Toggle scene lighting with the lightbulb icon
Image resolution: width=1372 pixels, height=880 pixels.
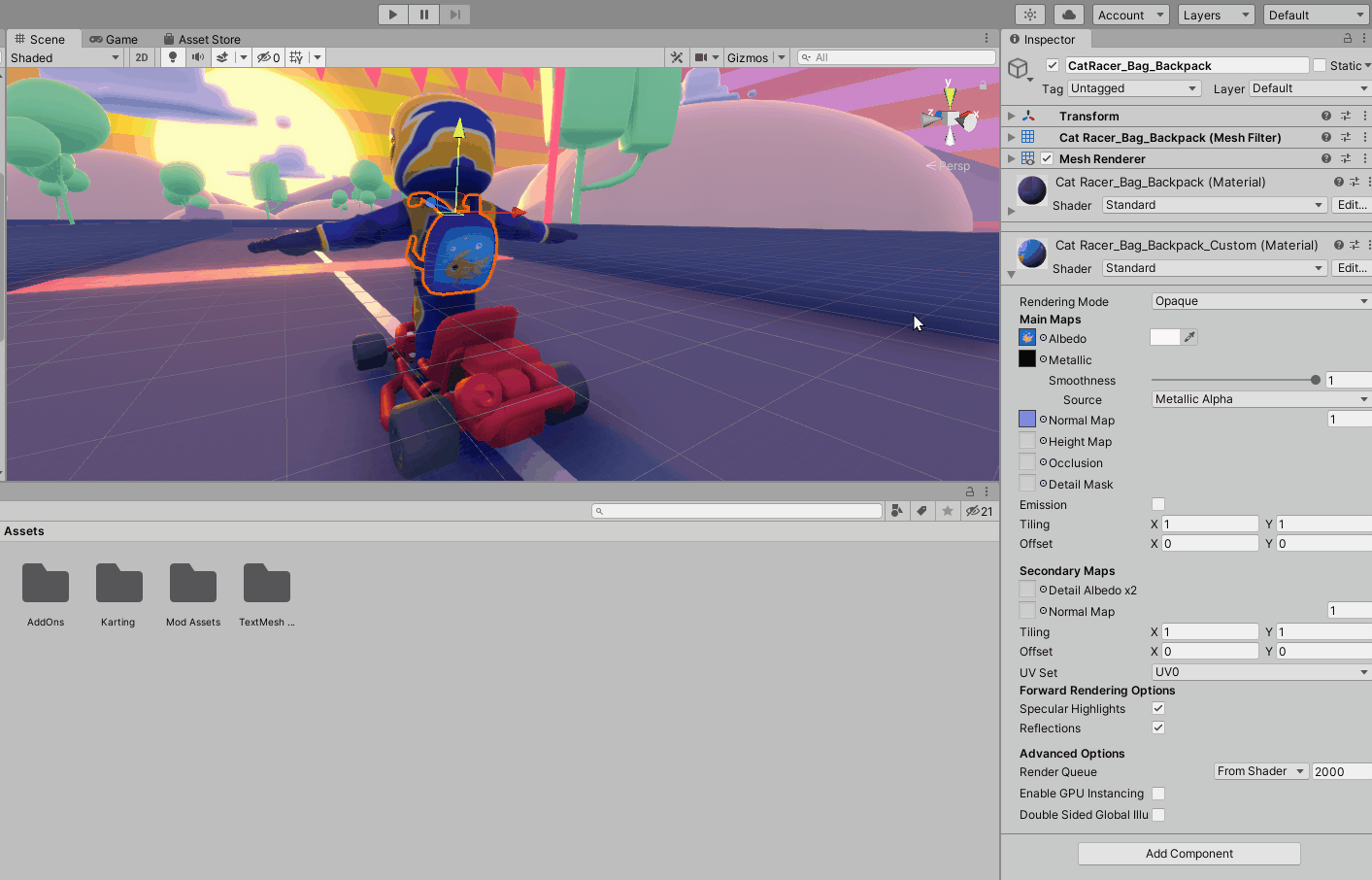click(x=173, y=57)
